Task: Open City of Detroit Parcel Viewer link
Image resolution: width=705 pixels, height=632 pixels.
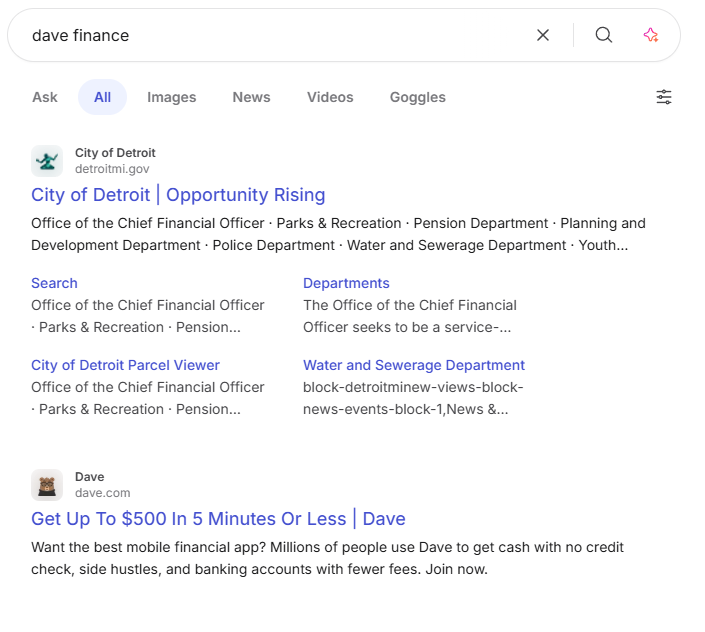Action: pyautogui.click(x=125, y=365)
